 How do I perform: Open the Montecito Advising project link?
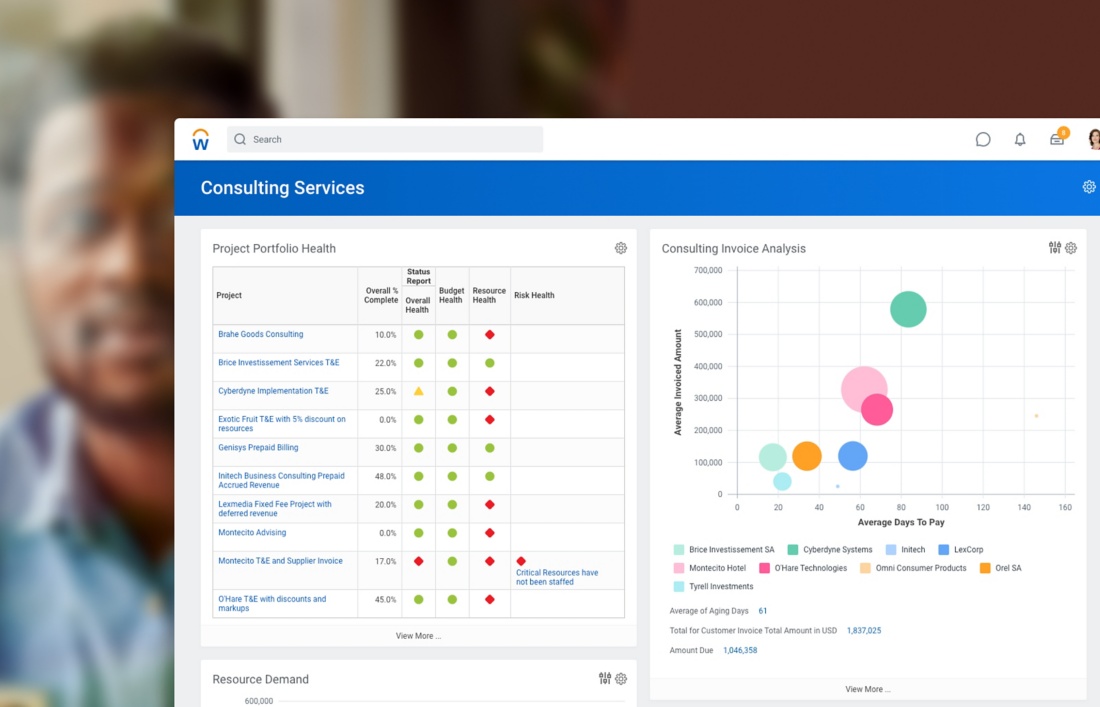252,533
